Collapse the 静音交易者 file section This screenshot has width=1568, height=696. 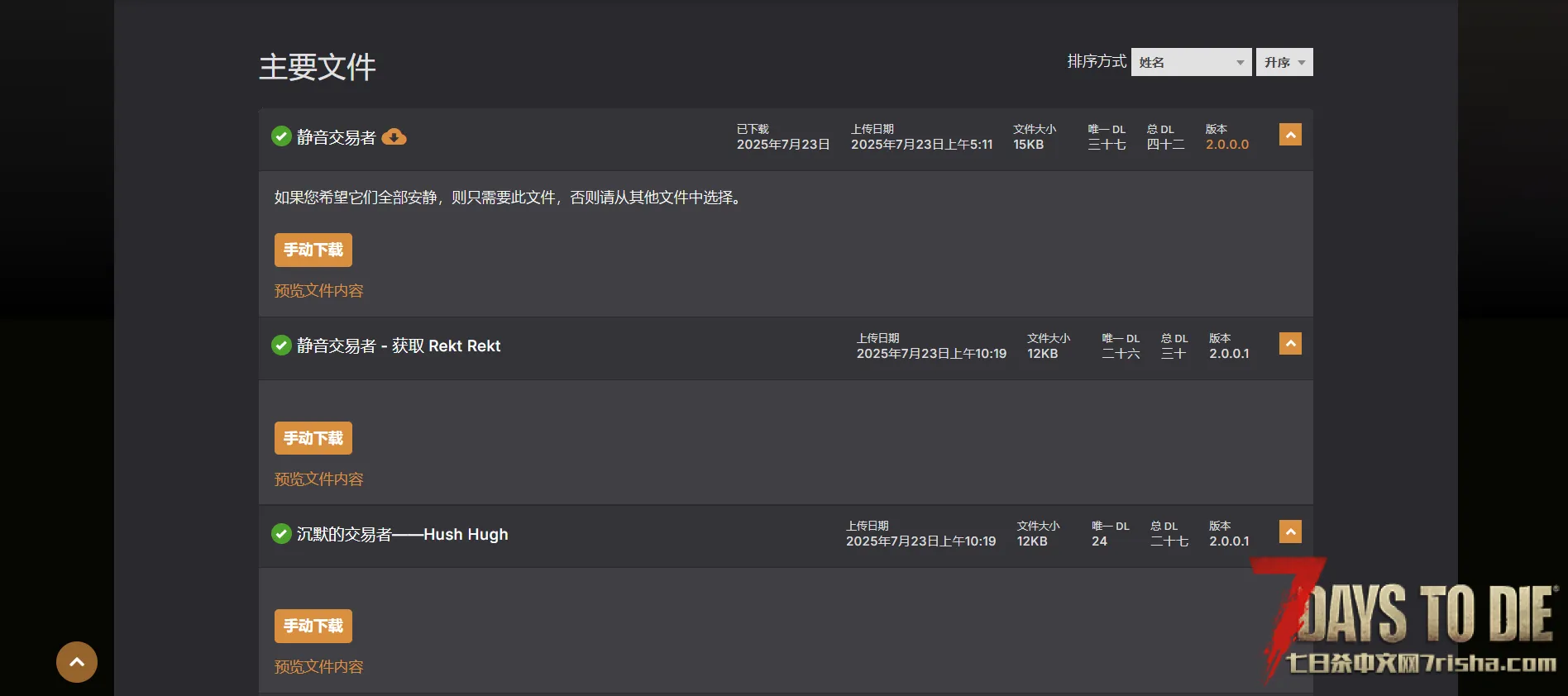1290,135
